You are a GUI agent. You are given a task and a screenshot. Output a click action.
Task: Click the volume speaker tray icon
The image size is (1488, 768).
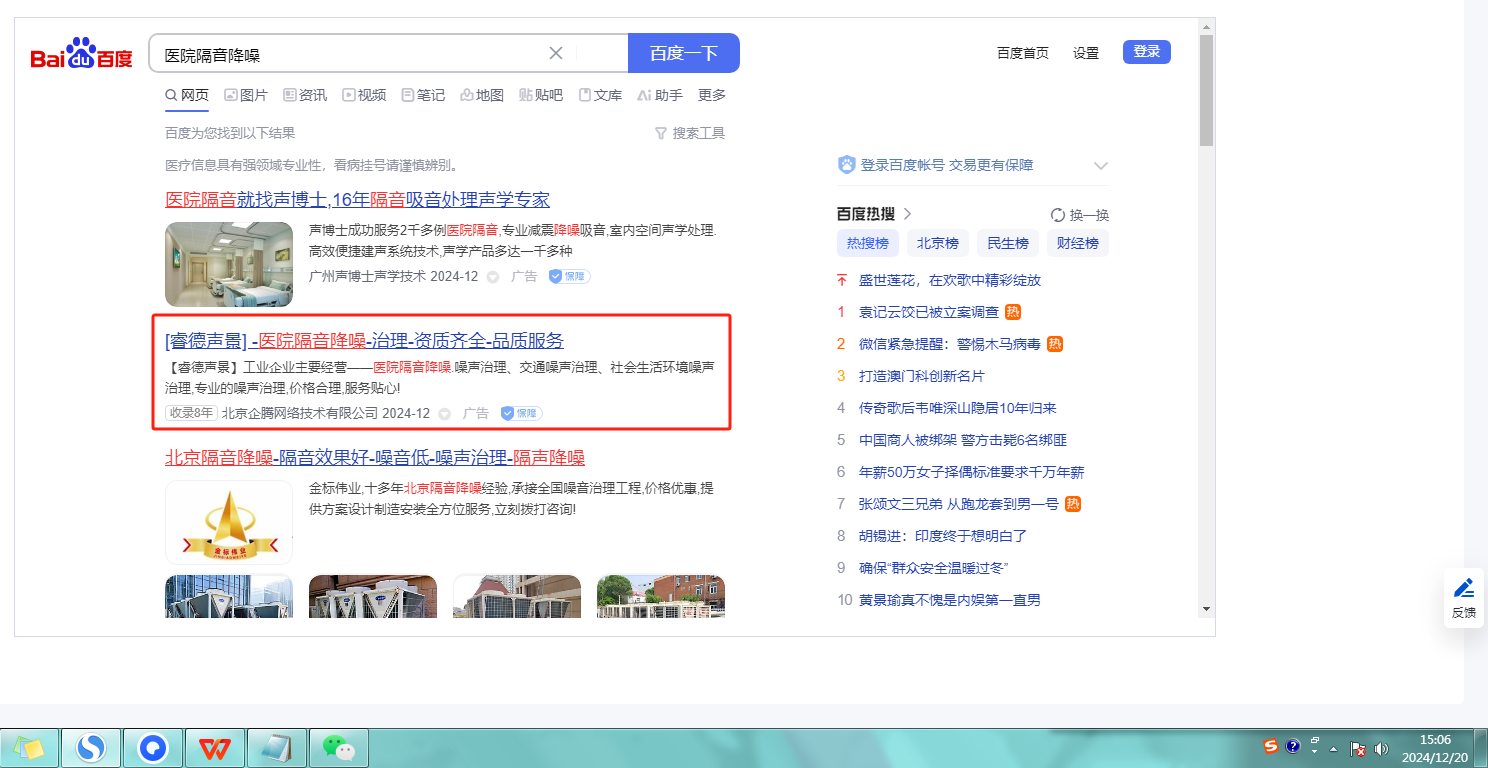tap(1382, 748)
